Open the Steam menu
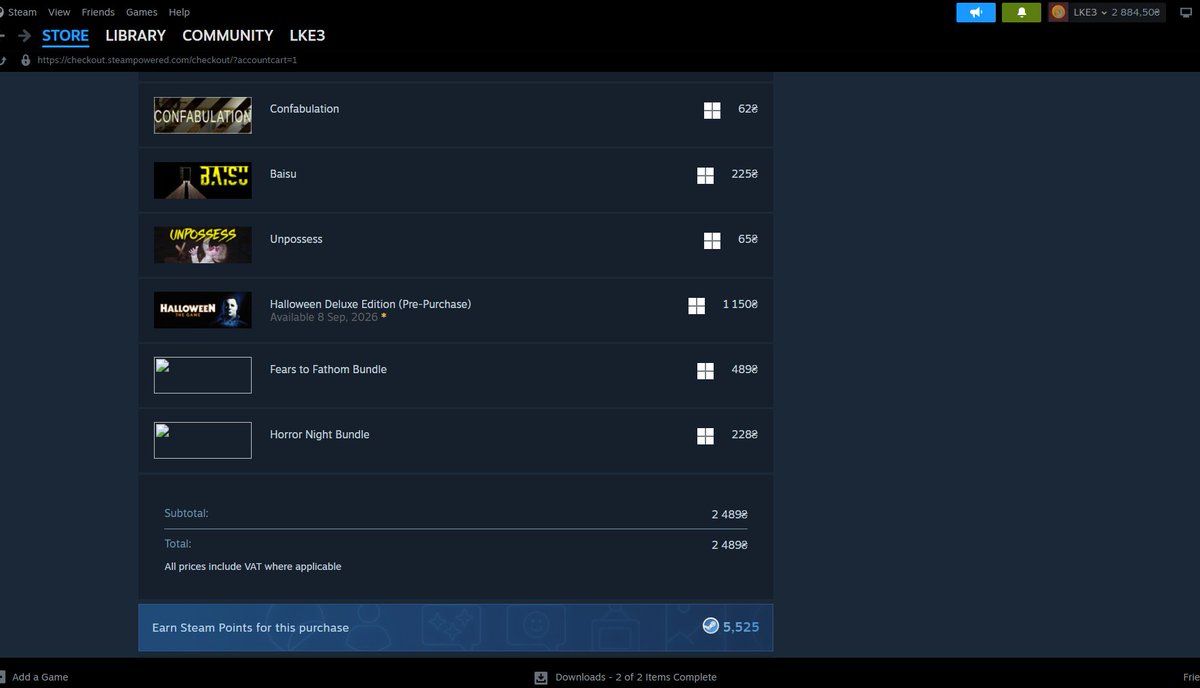Viewport: 1200px width, 688px height. pyautogui.click(x=22, y=12)
